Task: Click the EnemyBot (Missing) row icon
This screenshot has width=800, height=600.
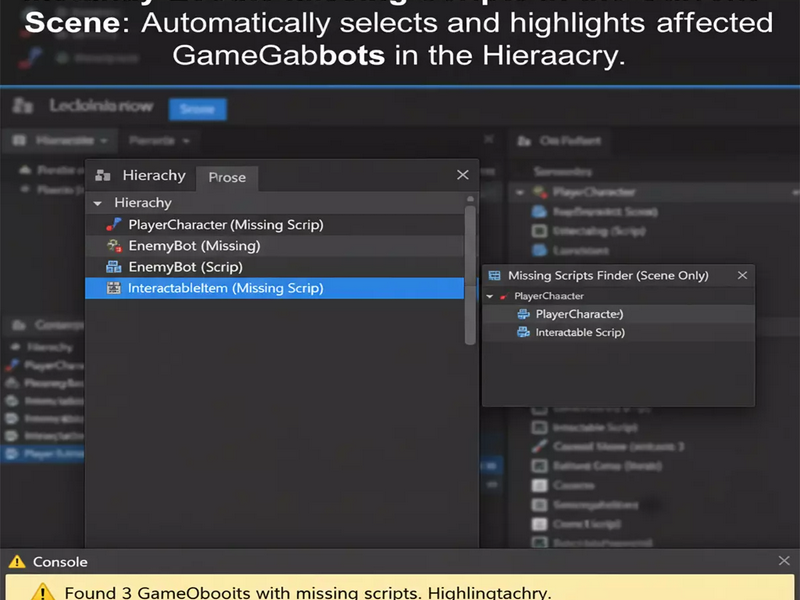Action: tap(114, 246)
